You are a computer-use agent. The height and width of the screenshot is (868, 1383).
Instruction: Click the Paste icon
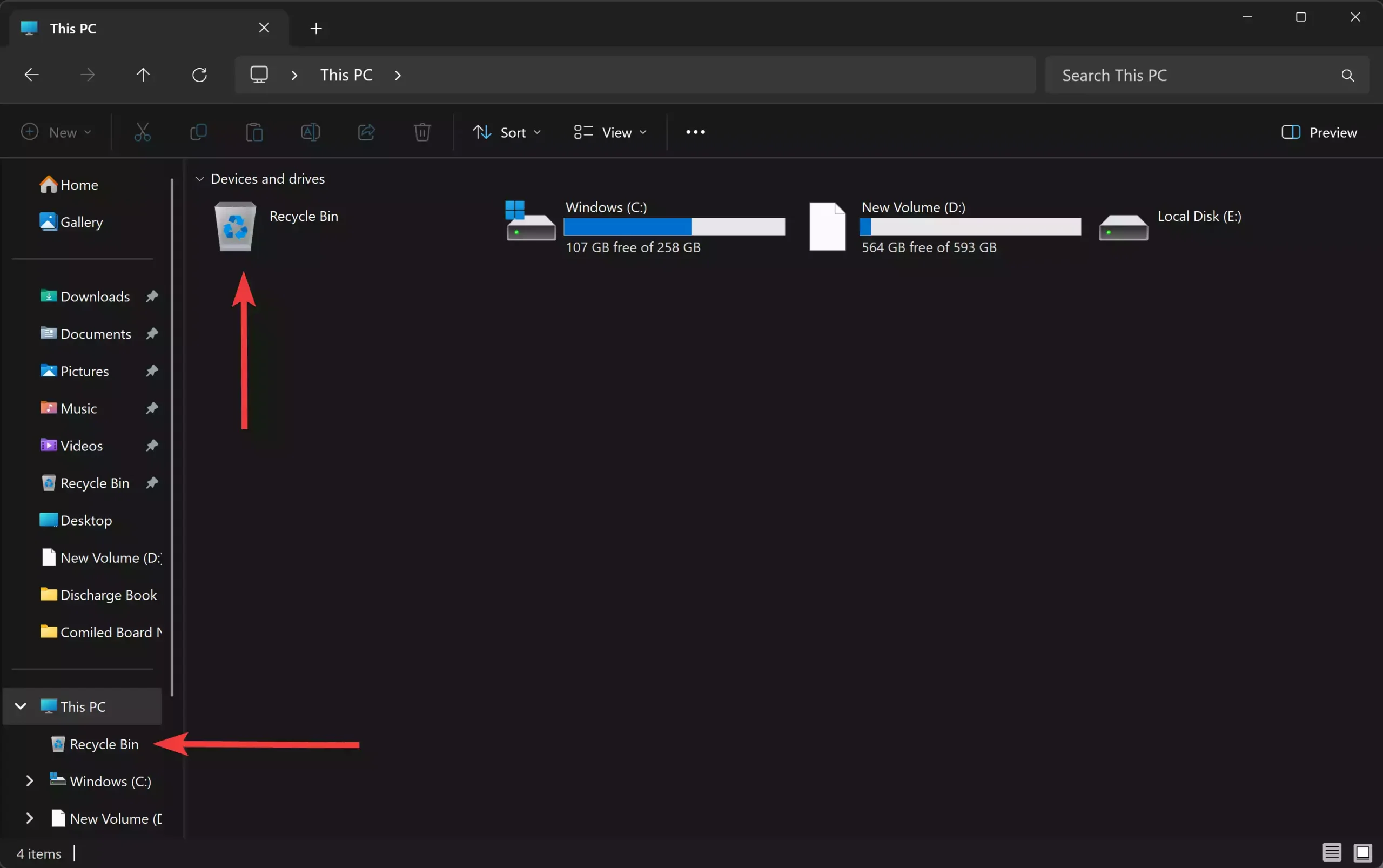(x=254, y=132)
